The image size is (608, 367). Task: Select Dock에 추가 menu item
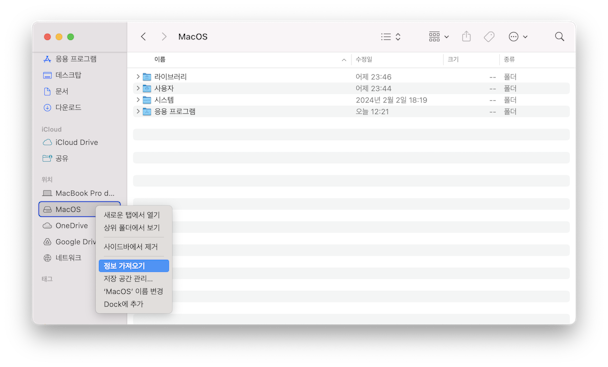123,304
